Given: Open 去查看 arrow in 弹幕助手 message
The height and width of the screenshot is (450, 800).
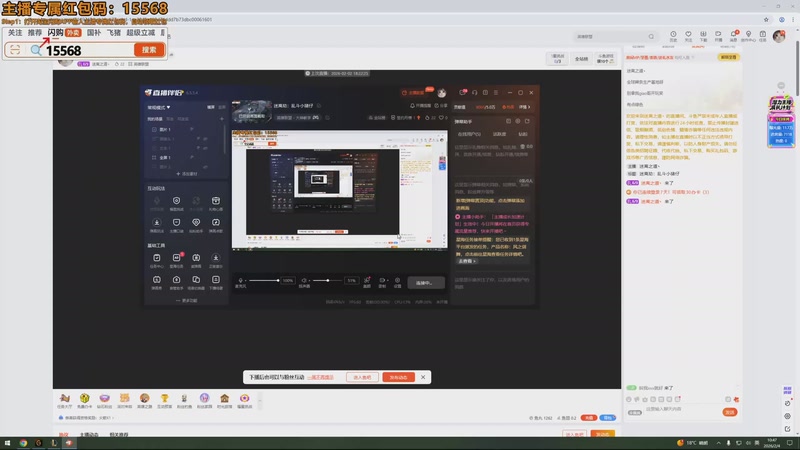Looking at the screenshot, I should click(467, 261).
